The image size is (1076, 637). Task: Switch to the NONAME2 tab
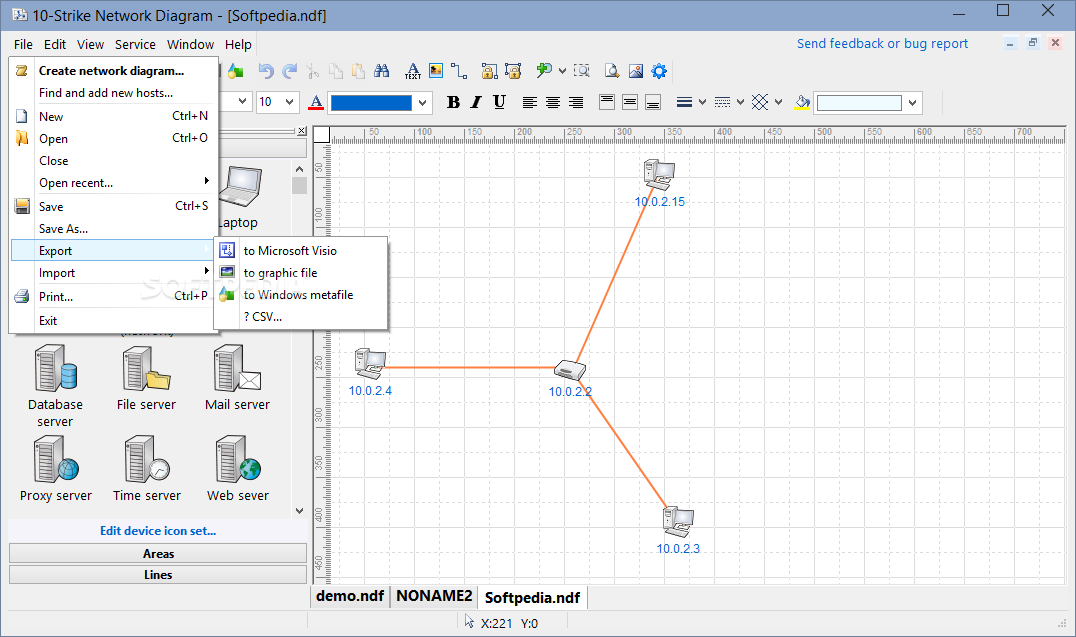[x=434, y=596]
